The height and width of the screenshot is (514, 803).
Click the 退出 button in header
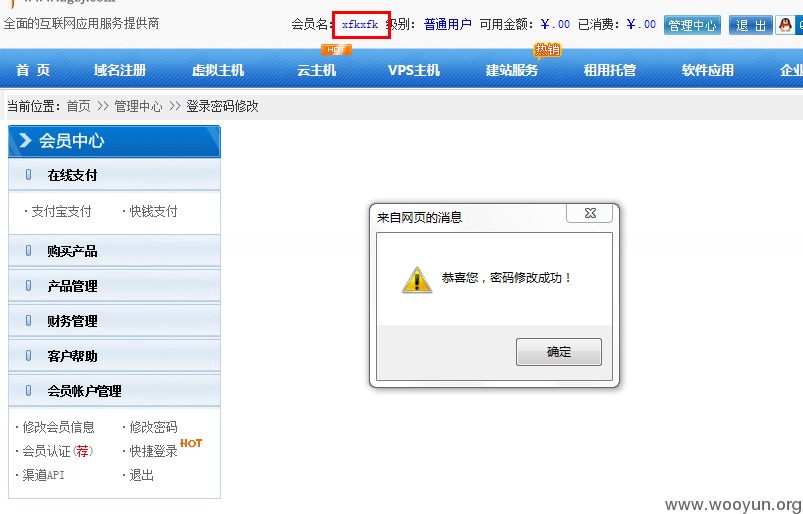click(751, 25)
